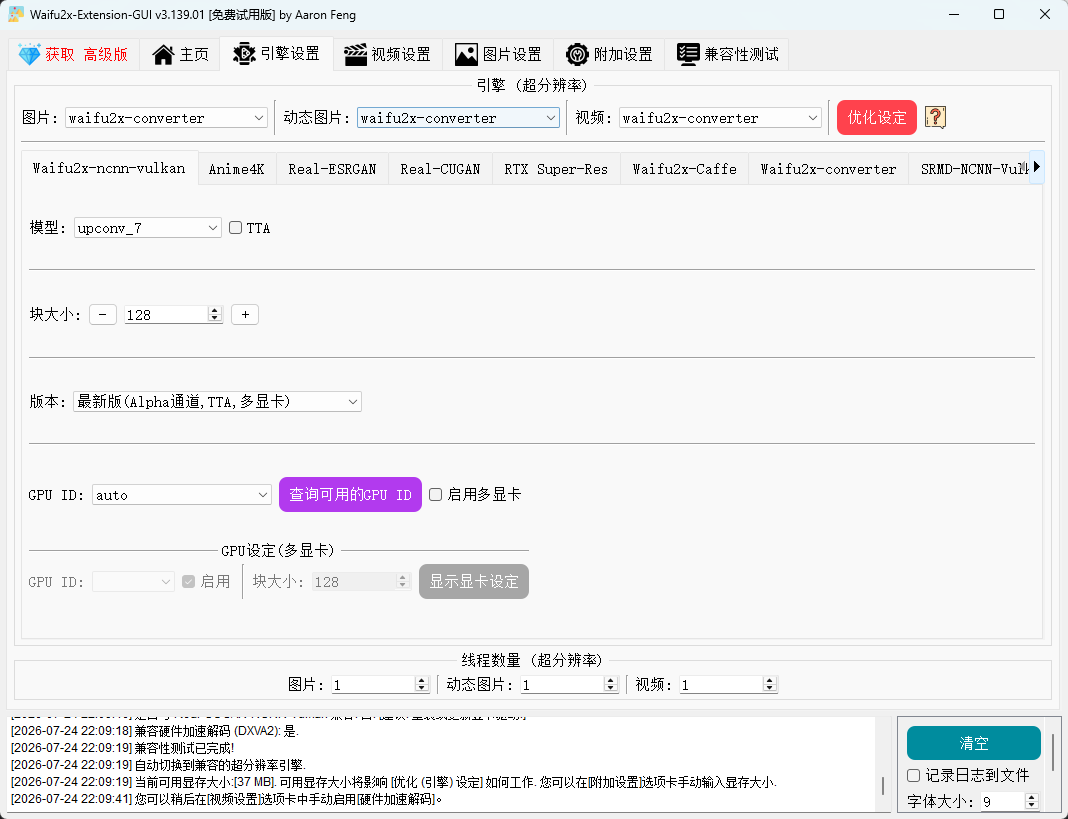Click the purple 查询可用的GPU ID button
The width and height of the screenshot is (1068, 819).
(x=350, y=495)
